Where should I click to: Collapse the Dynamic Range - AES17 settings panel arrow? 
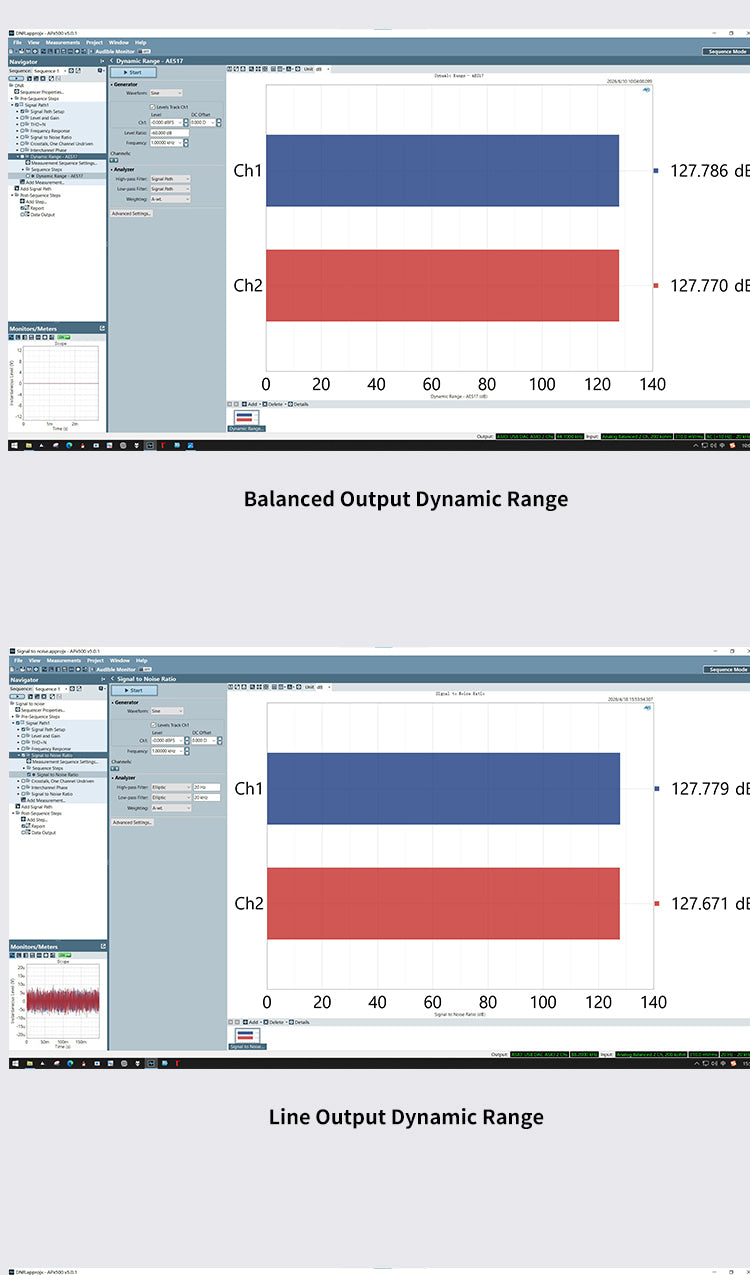(112, 61)
